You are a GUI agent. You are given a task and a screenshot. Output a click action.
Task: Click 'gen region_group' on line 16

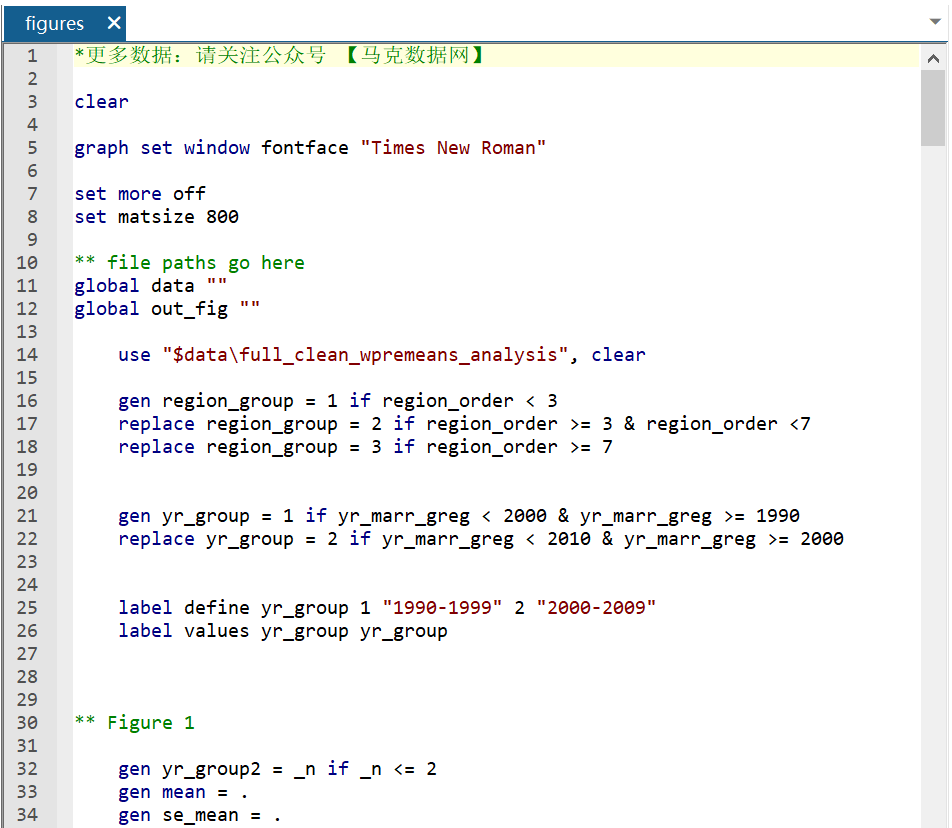click(206, 401)
